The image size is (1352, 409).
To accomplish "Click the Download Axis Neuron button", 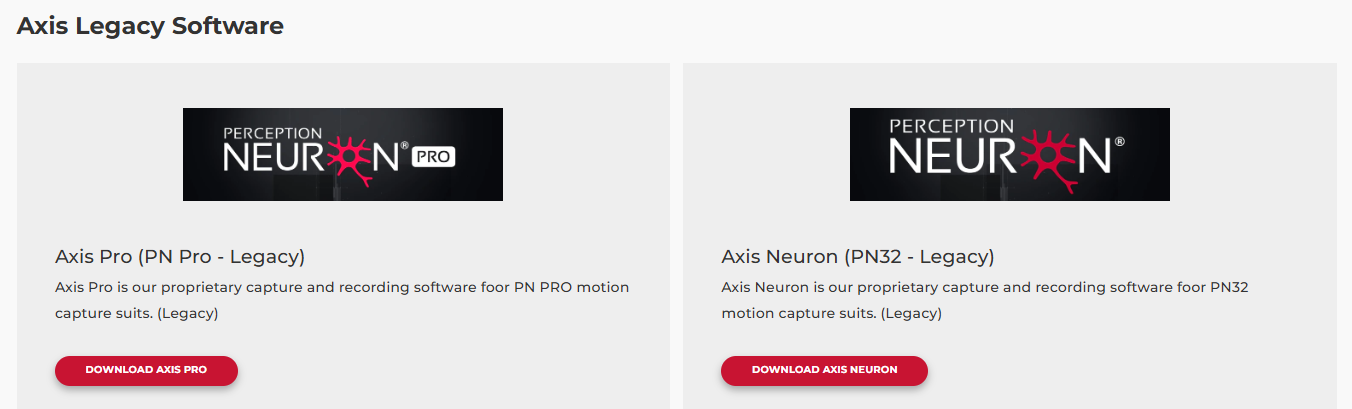I will click(x=824, y=370).
